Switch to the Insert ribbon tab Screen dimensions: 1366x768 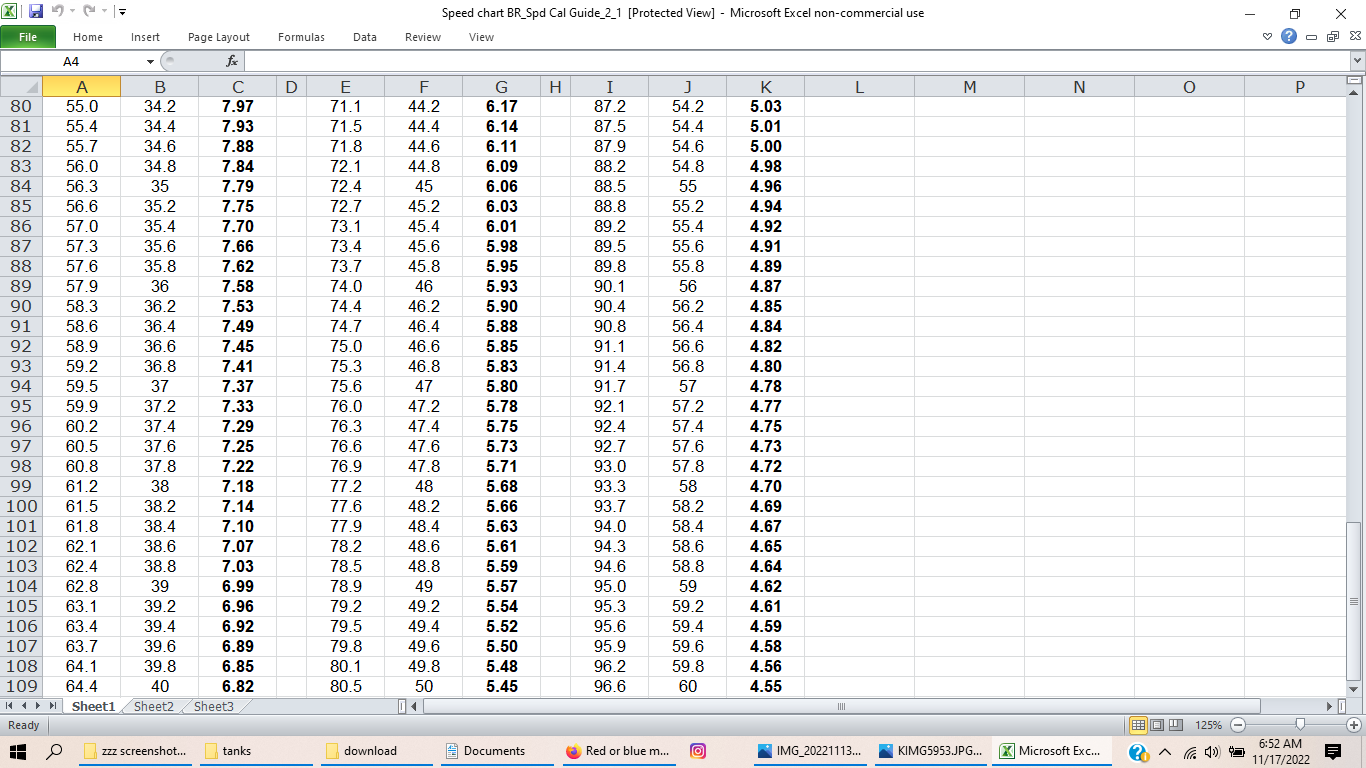(x=145, y=37)
